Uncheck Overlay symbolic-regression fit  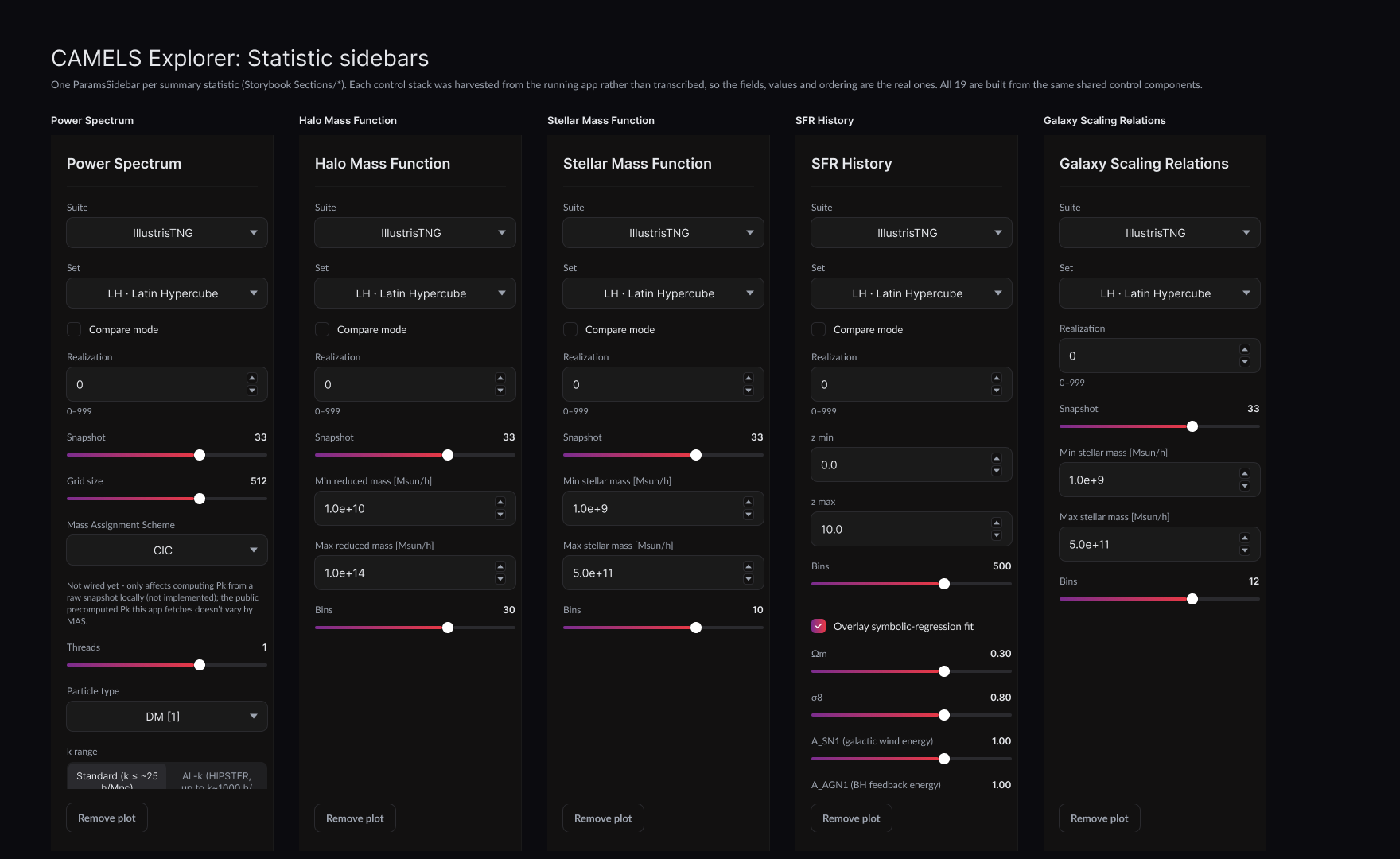[819, 626]
